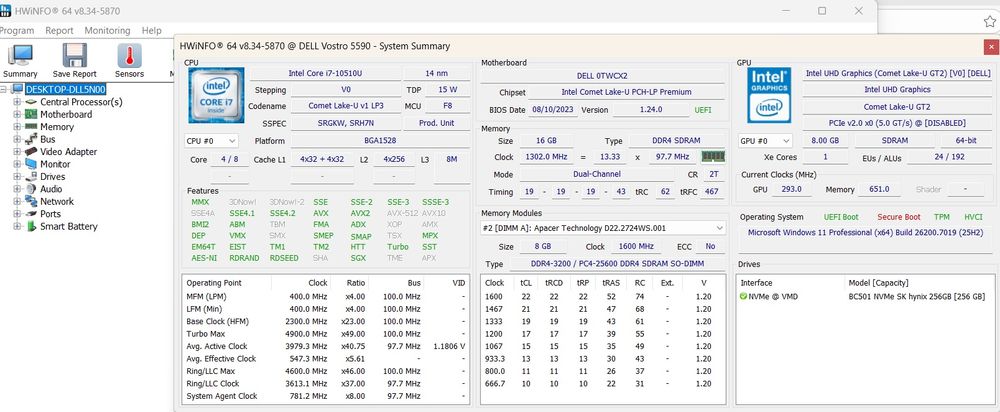The width and height of the screenshot is (1000, 412).
Task: Close the System Summary window
Action: point(990,46)
